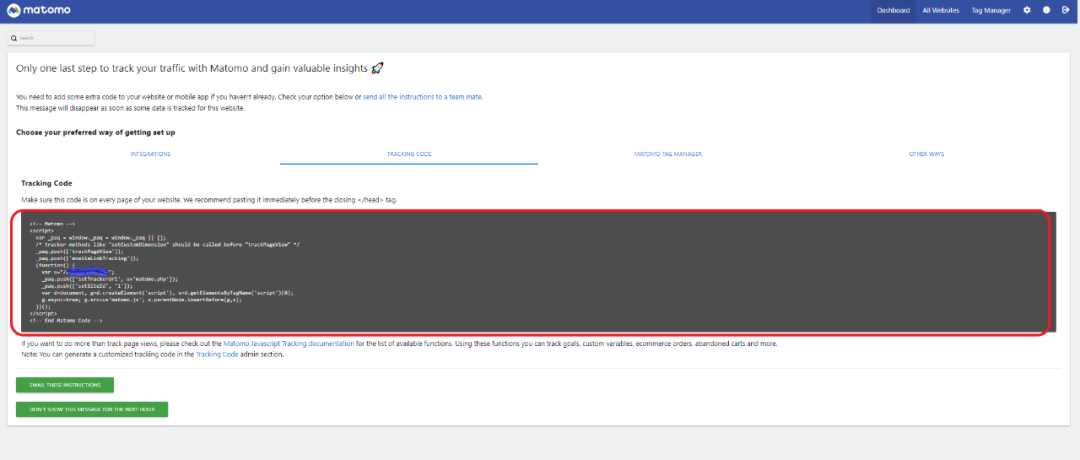Click the 'setSiteId' code line
Viewport: 1080px width, 460px height.
click(87, 286)
